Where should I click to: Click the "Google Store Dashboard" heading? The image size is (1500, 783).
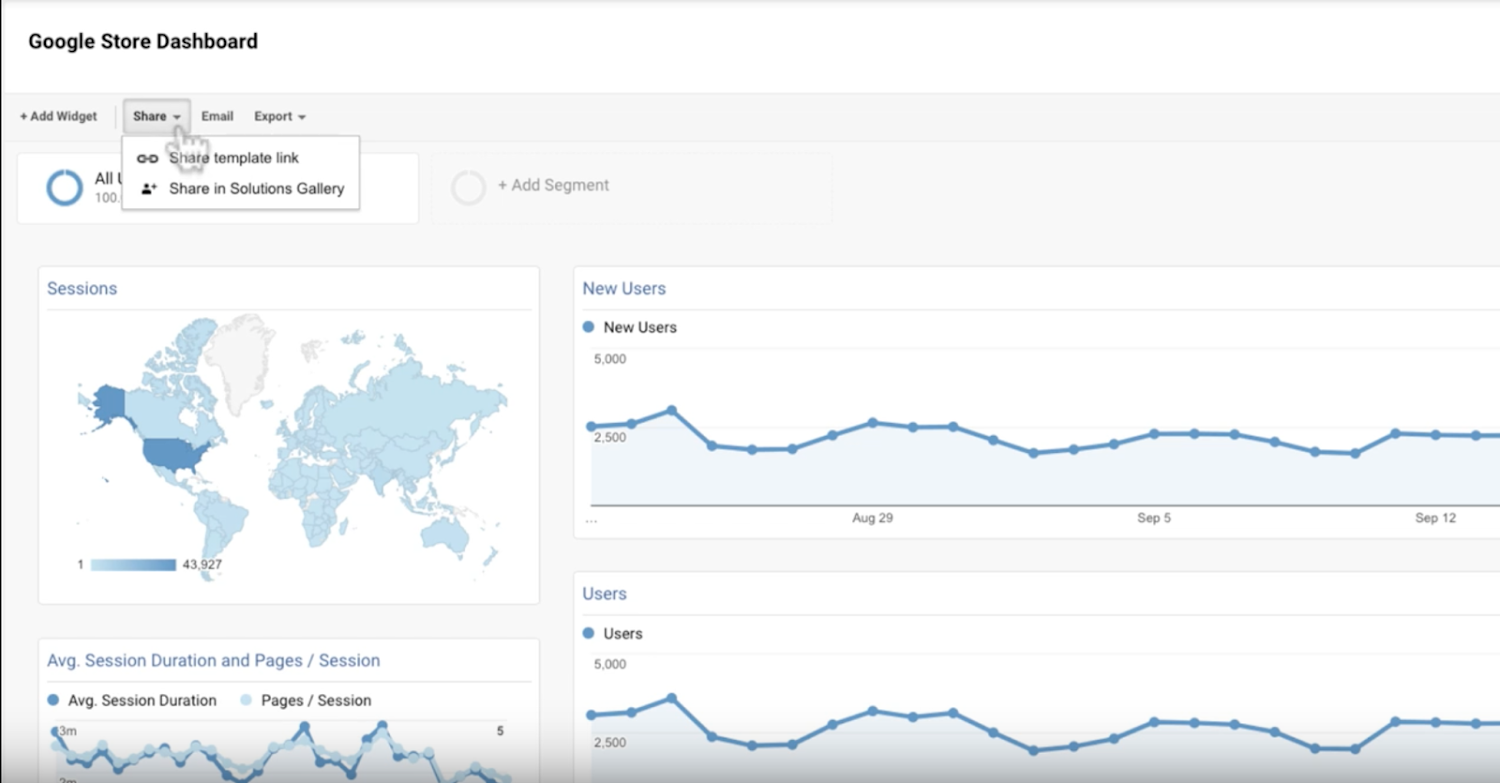(143, 41)
